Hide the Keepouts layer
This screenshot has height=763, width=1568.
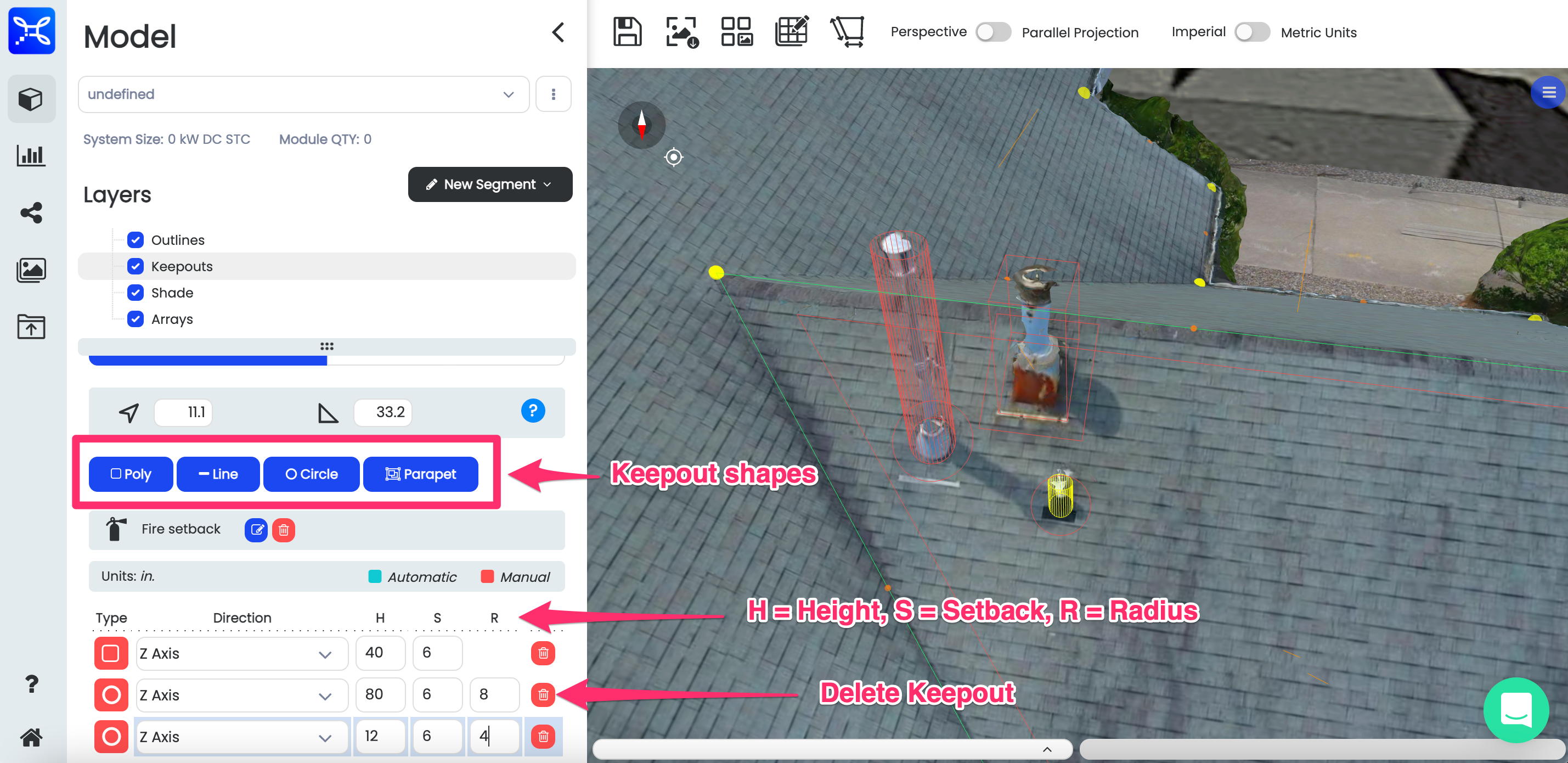coord(137,266)
